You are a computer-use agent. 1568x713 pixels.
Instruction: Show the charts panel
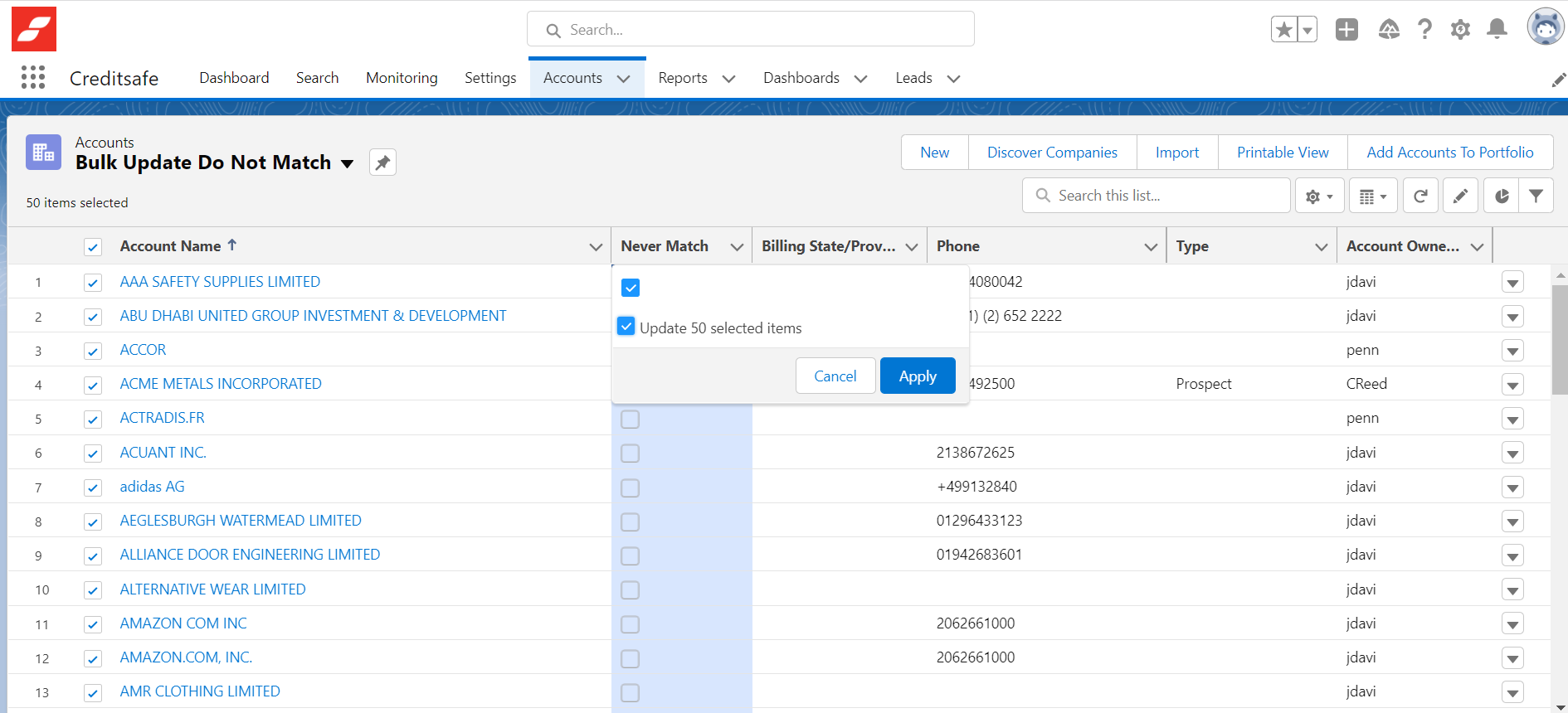[x=1502, y=196]
